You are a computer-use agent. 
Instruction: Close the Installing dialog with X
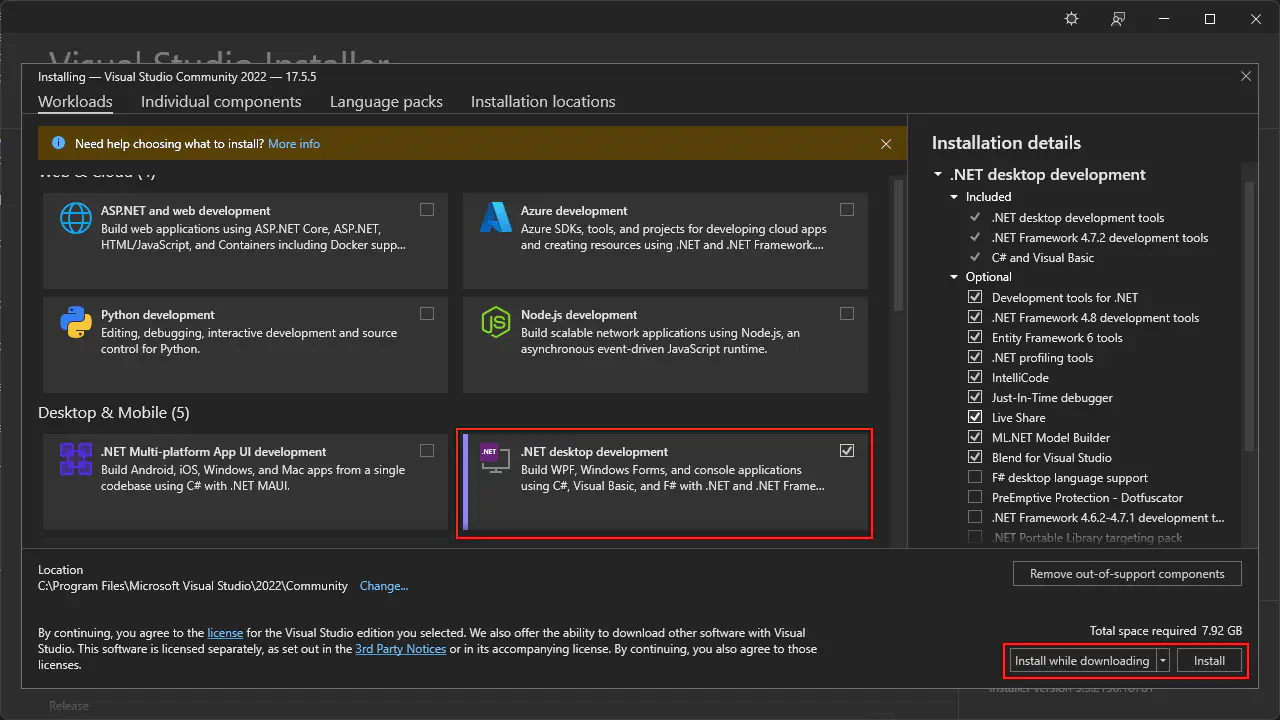tap(1246, 76)
